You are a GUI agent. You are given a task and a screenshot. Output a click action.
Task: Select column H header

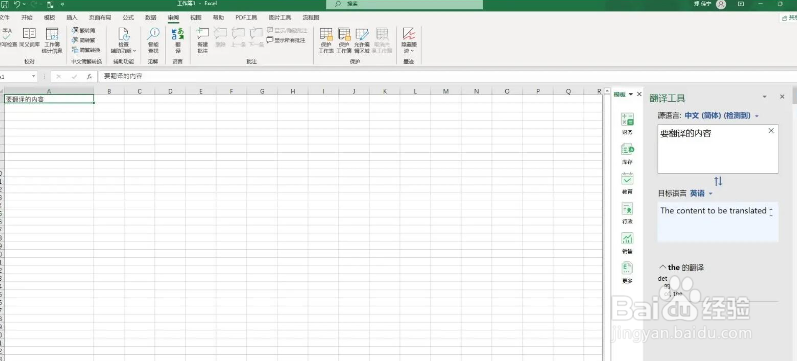pyautogui.click(x=293, y=92)
